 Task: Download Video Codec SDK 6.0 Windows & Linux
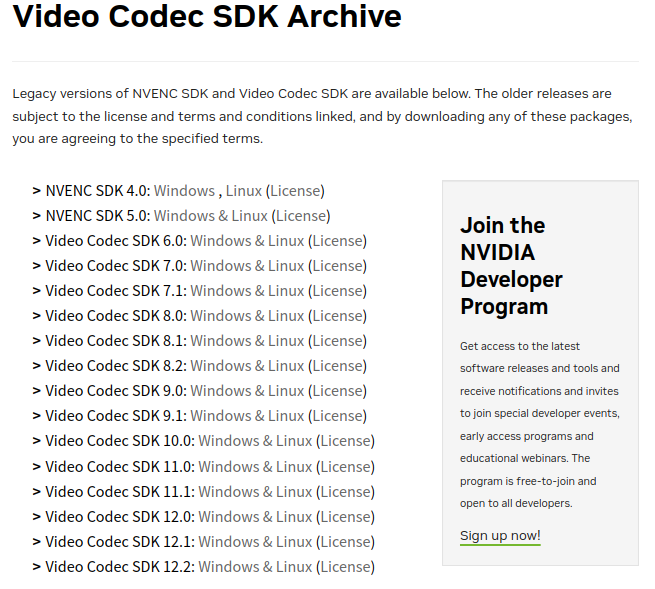click(247, 241)
